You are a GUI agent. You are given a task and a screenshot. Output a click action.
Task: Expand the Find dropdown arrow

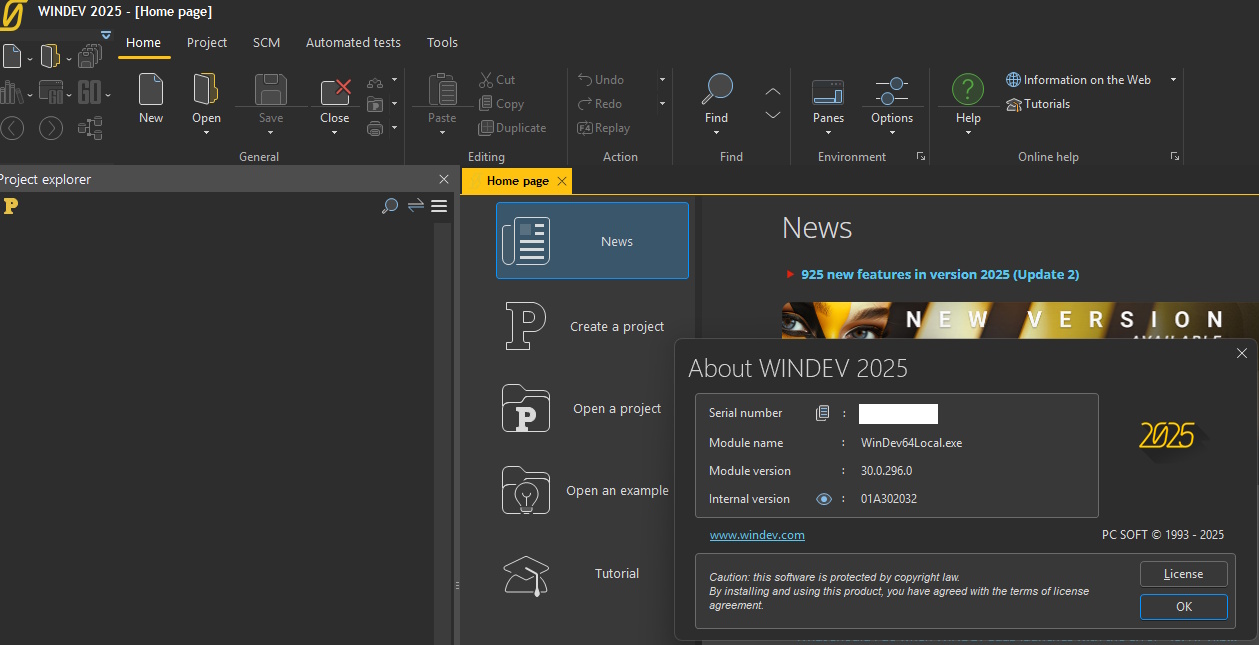717,132
